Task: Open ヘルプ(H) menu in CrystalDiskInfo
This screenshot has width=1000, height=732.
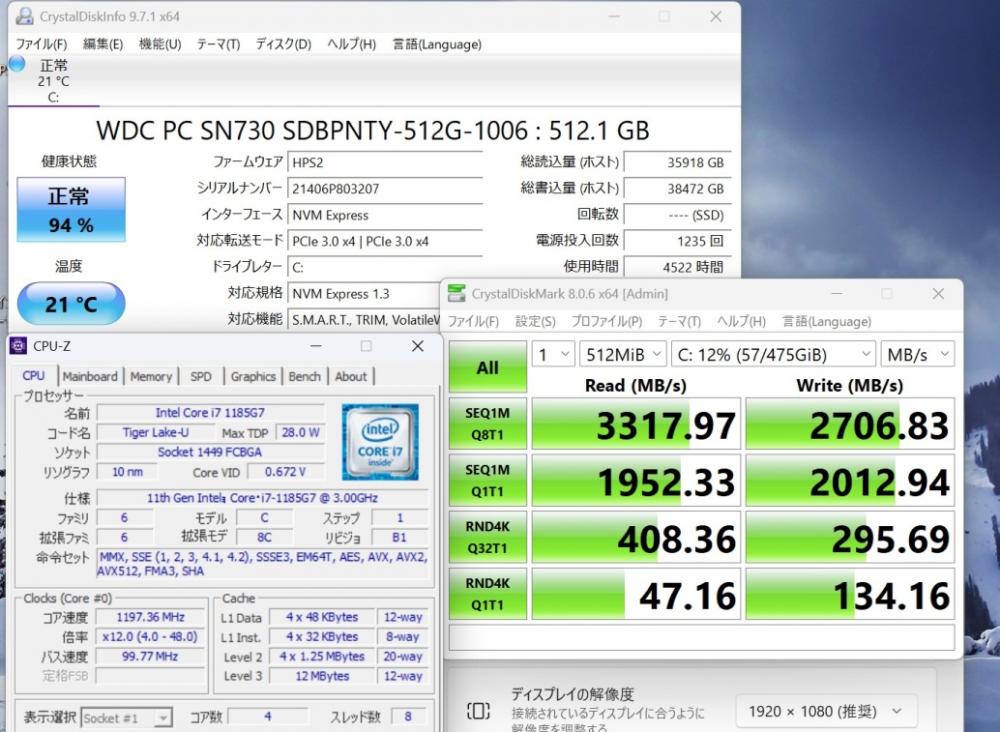Action: pos(351,44)
